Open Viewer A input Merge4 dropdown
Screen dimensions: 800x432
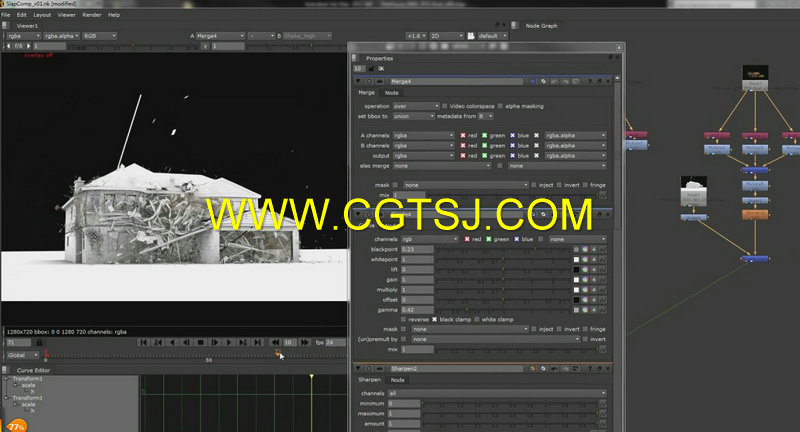tap(220, 36)
